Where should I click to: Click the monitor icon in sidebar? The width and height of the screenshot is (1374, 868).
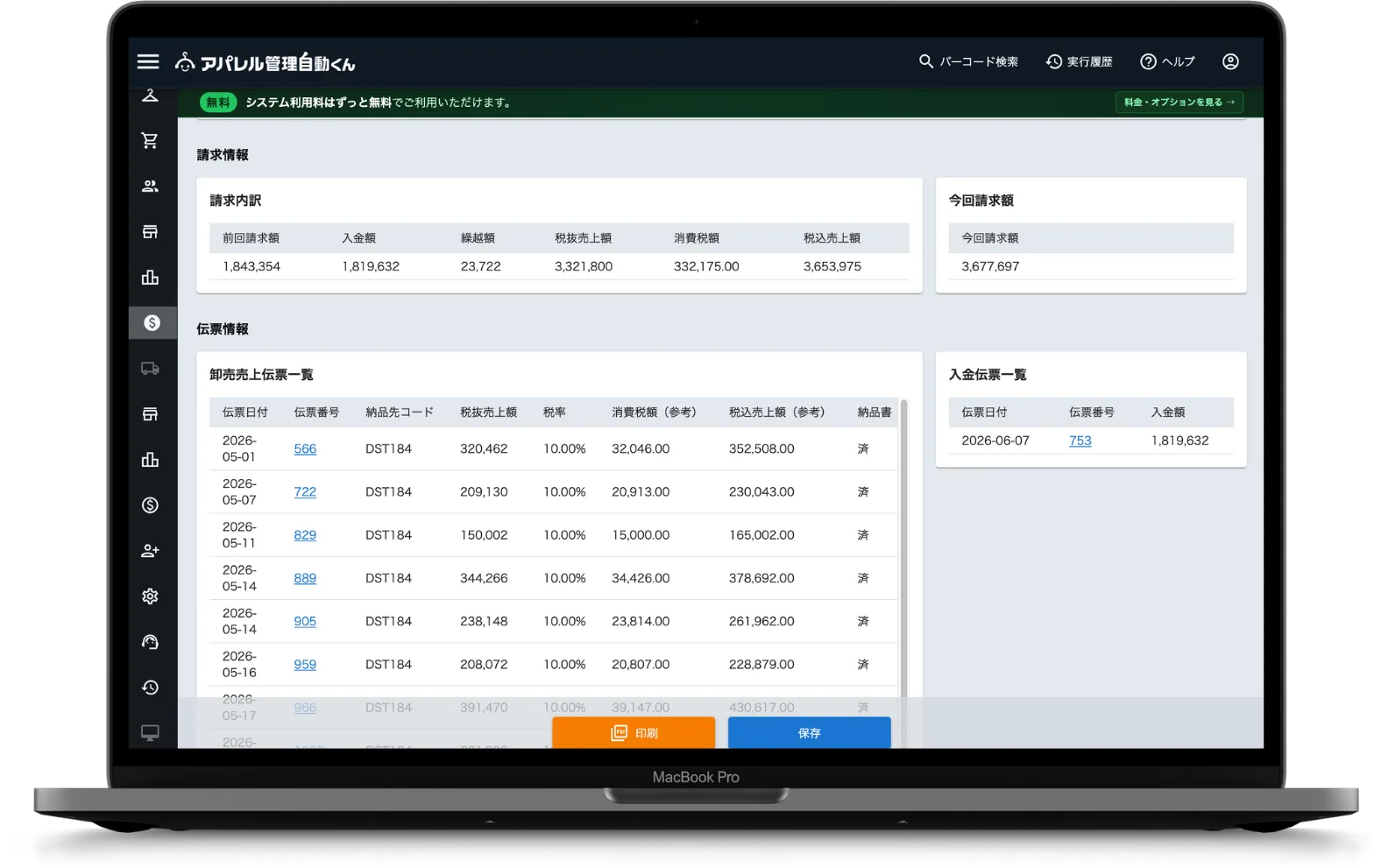click(150, 732)
